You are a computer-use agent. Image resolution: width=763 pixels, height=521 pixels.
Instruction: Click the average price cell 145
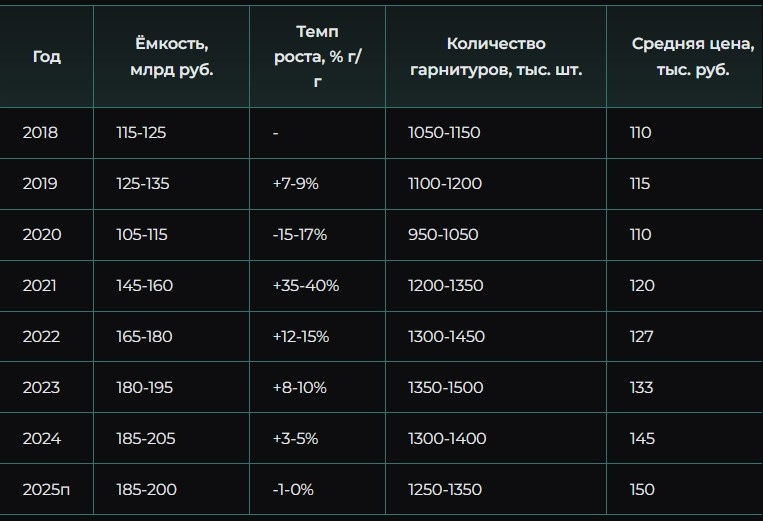pos(642,439)
